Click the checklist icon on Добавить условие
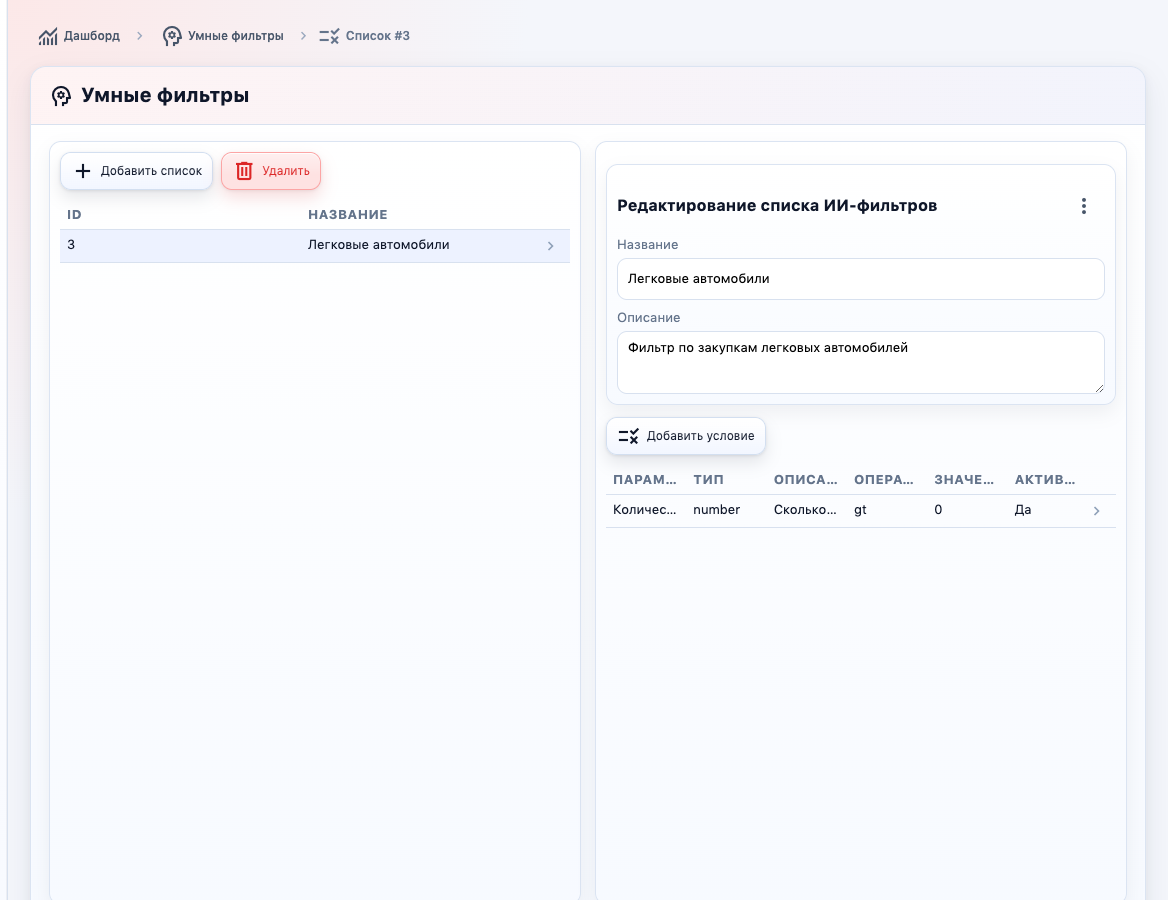 point(628,436)
